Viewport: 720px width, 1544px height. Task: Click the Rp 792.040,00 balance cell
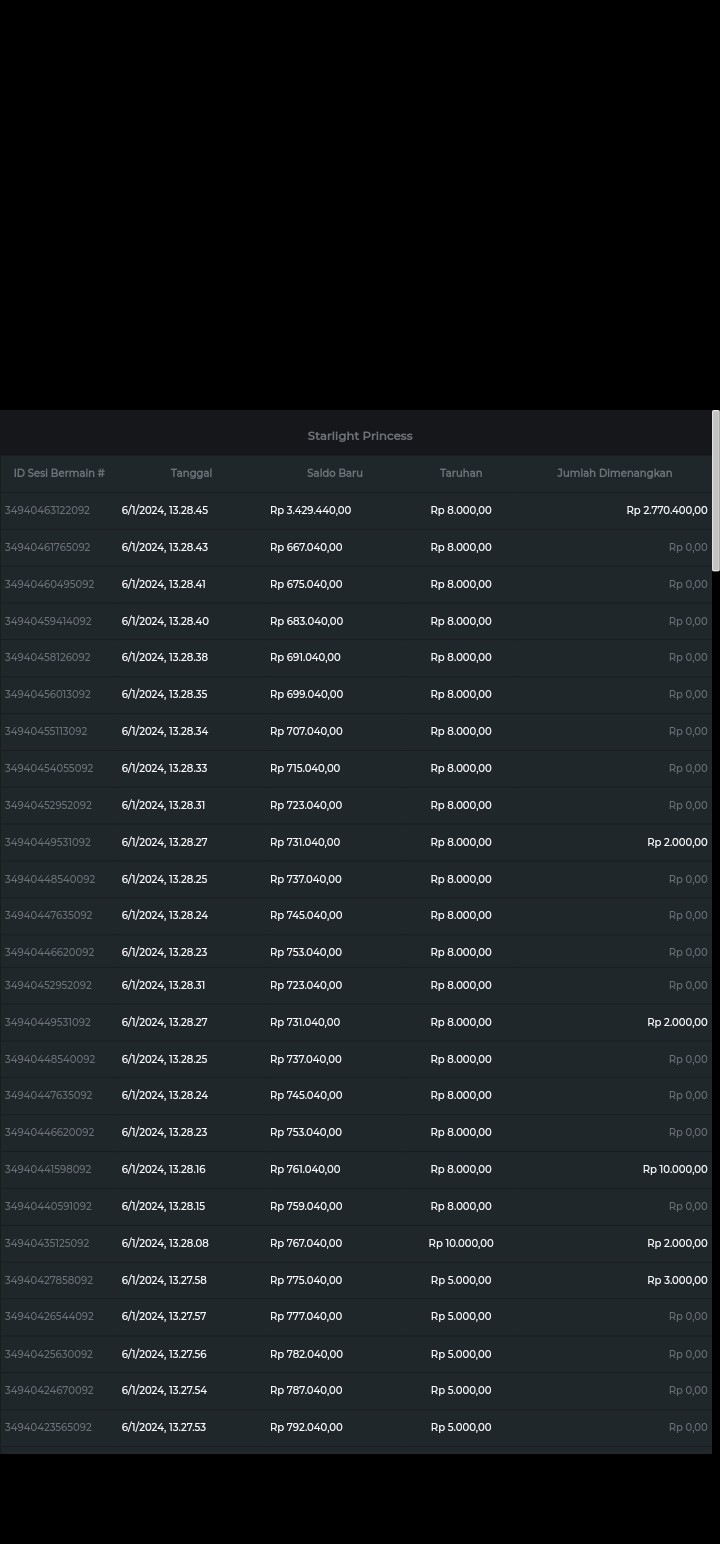pyautogui.click(x=306, y=1427)
